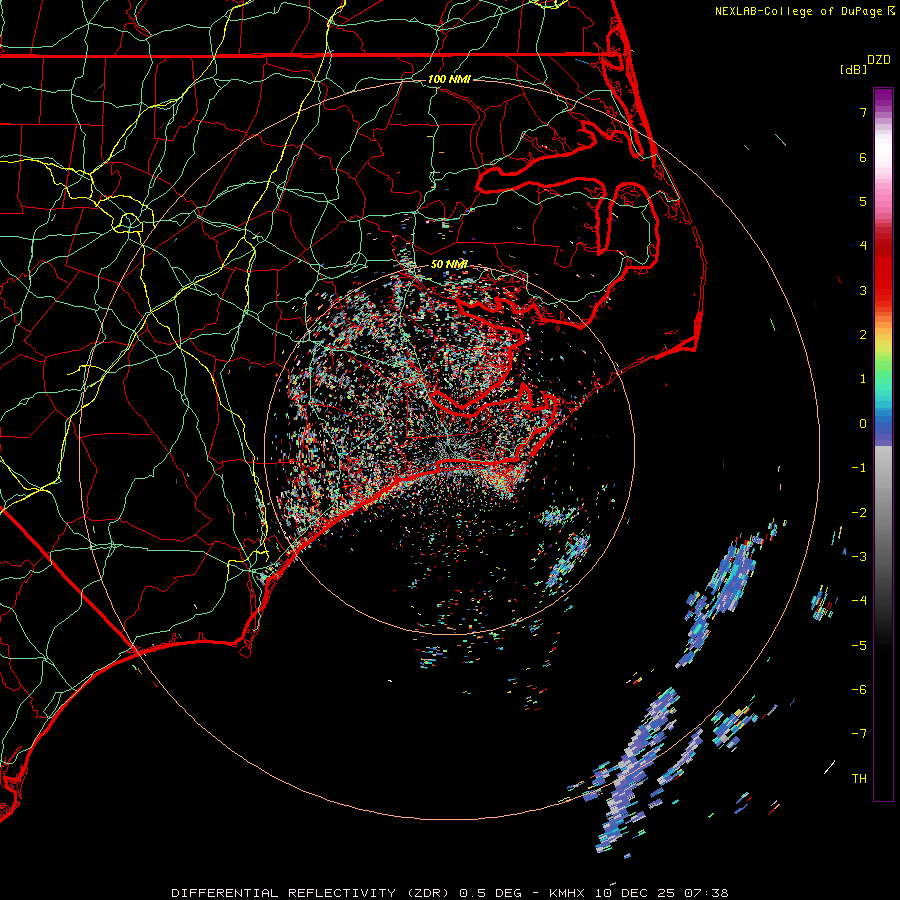Click the 0 dB value on color scale
Screen dimensions: 900x900
(x=863, y=424)
